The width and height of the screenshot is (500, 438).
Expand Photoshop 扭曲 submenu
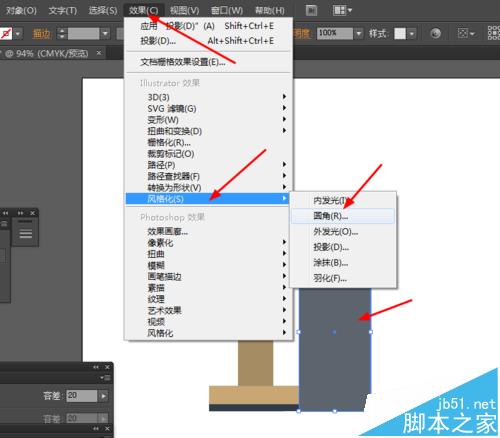pos(207,254)
